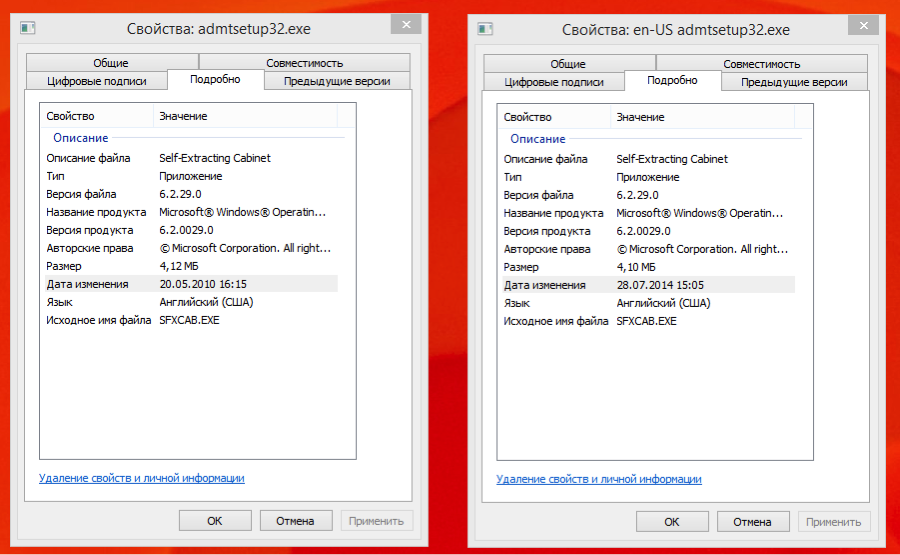The height and width of the screenshot is (555, 900).
Task: Click Удаление свойств link in right window
Action: pyautogui.click(x=598, y=479)
